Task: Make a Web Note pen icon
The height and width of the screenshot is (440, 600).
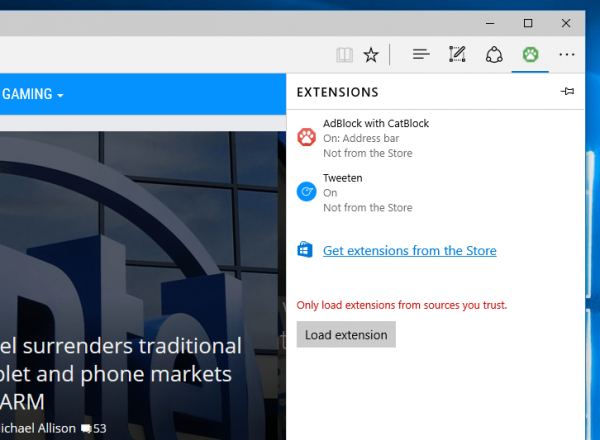Action: [457, 54]
